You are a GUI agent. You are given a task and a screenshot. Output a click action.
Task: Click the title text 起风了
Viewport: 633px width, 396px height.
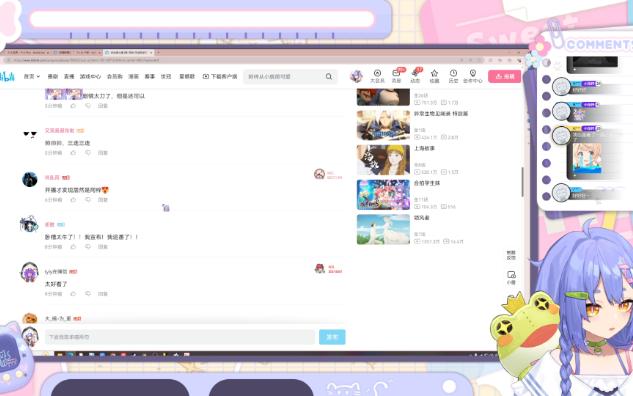(421, 218)
